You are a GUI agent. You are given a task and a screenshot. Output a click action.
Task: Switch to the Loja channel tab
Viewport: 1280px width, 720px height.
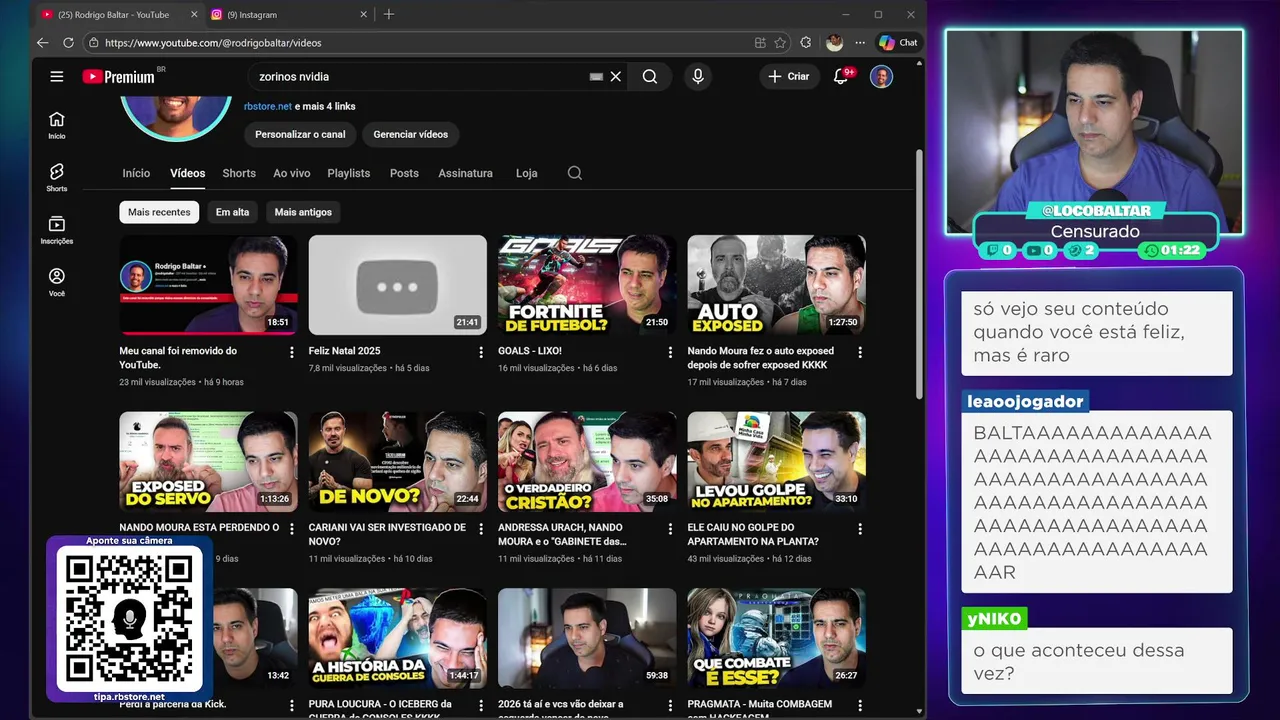(x=527, y=173)
